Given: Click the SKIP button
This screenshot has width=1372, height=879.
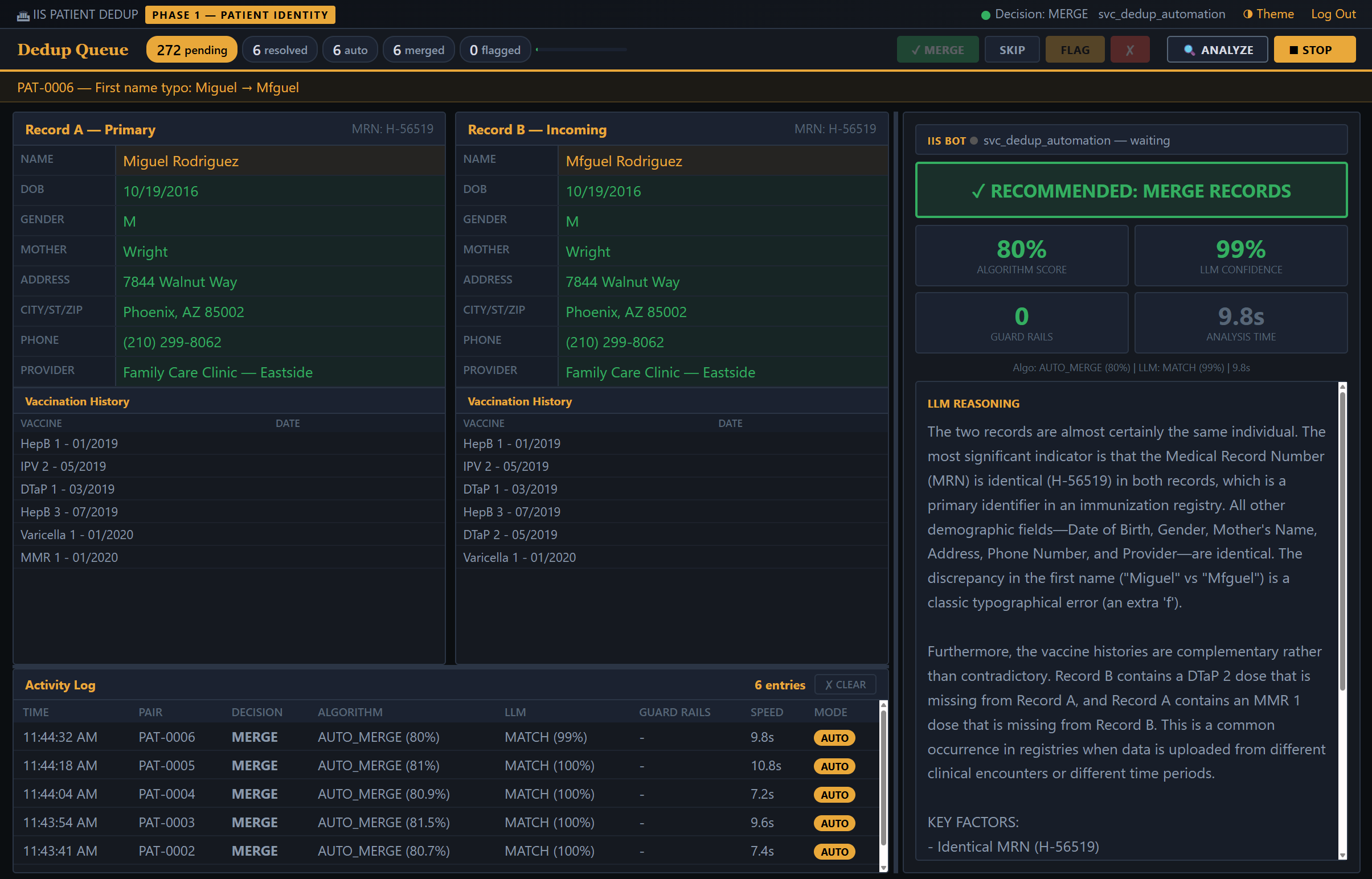Looking at the screenshot, I should [x=1011, y=49].
